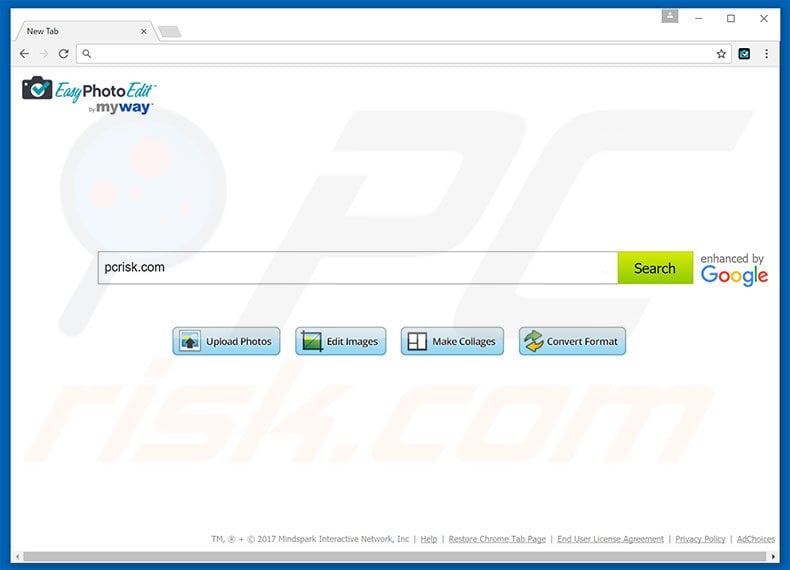The width and height of the screenshot is (790, 570).
Task: Reload the page with the refresh icon
Action: point(63,53)
